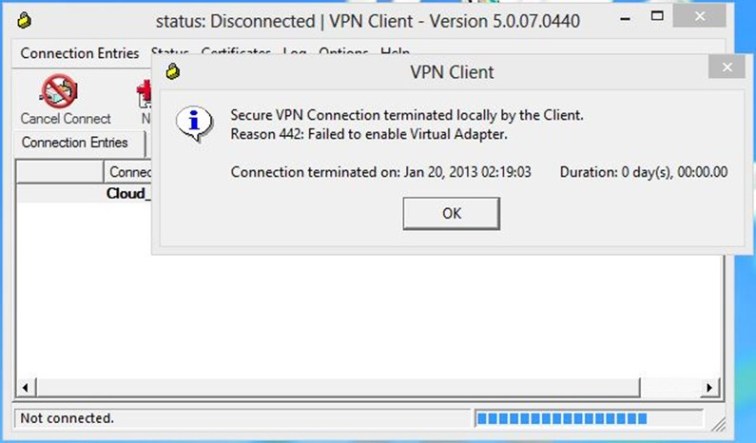Switch to the Connection Entries tab
Viewport: 756px width, 443px height.
(x=75, y=143)
